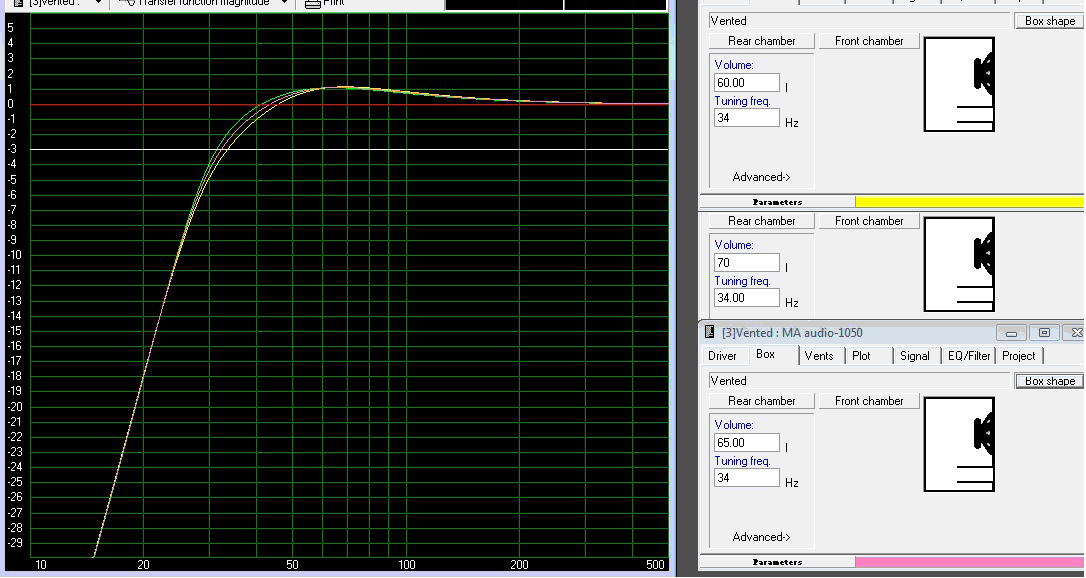The image size is (1086, 578).
Task: Click the pink plot color bar
Action: point(970,562)
